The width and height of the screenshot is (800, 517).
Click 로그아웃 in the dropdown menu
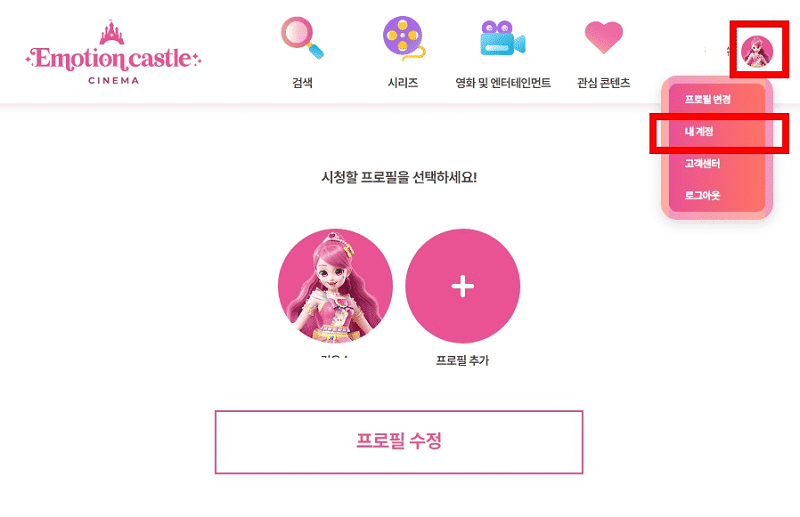click(702, 195)
